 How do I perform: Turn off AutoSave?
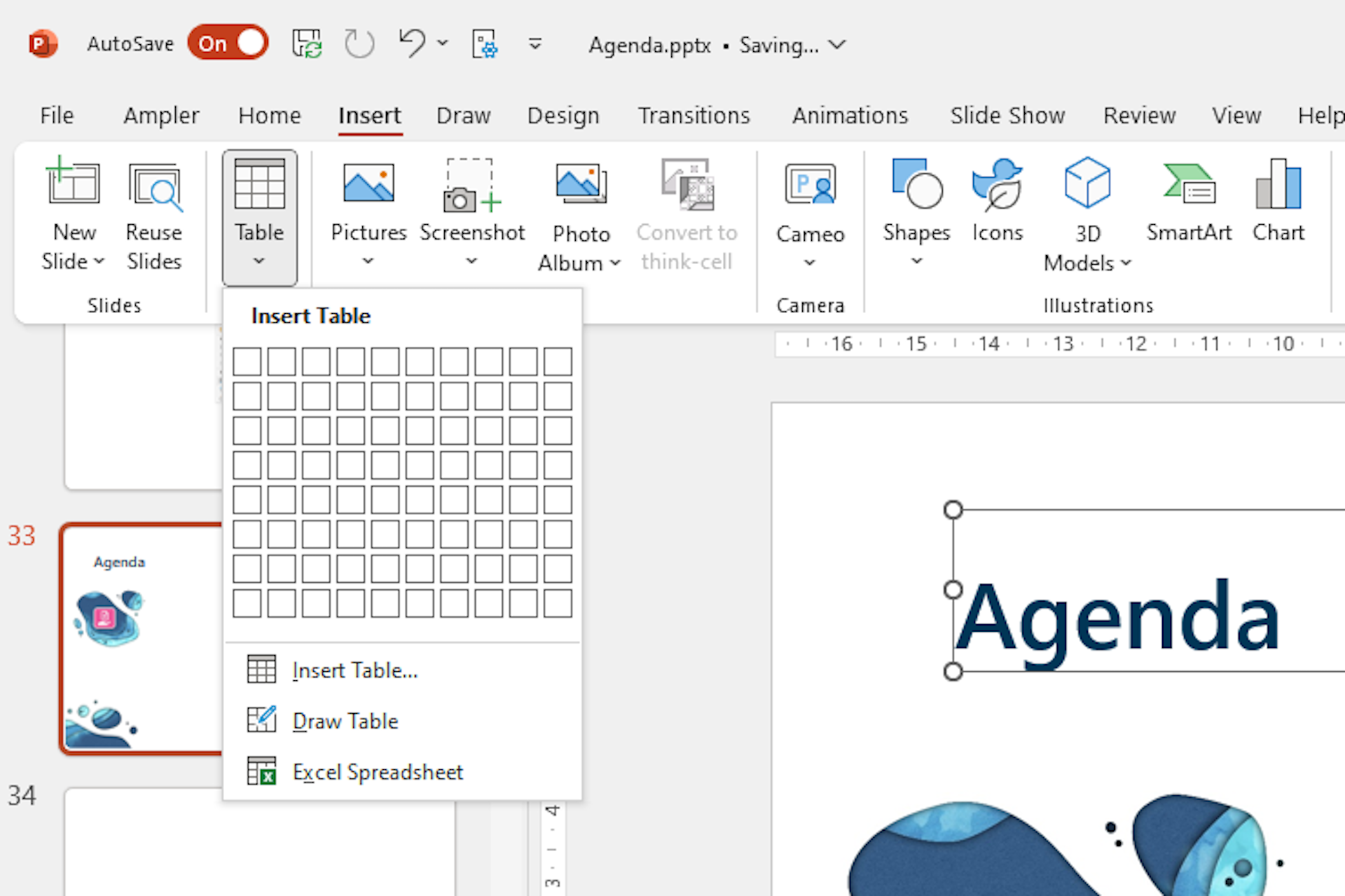click(x=228, y=43)
